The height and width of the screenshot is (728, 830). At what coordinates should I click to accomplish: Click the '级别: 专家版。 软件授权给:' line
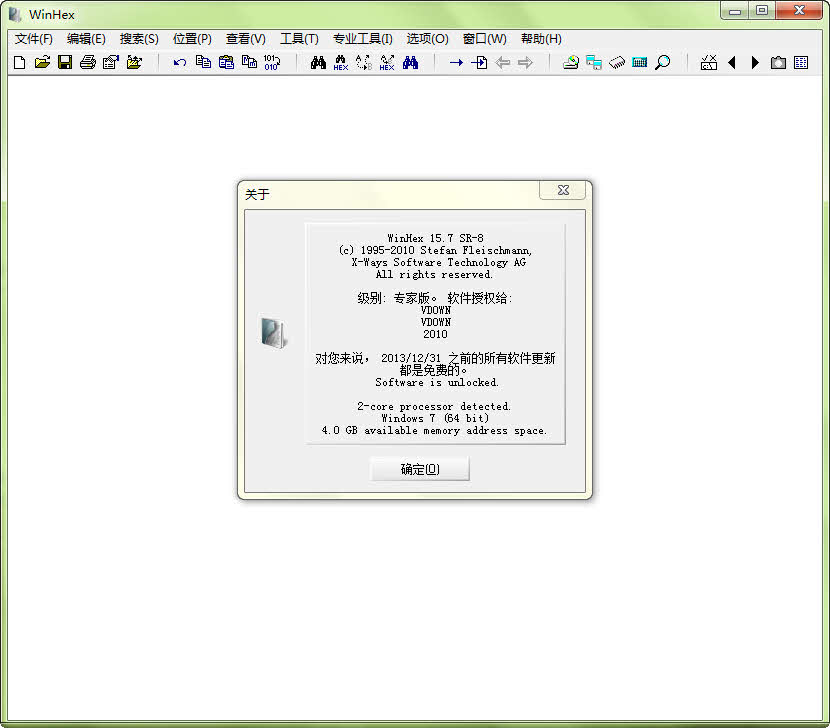pos(435,298)
